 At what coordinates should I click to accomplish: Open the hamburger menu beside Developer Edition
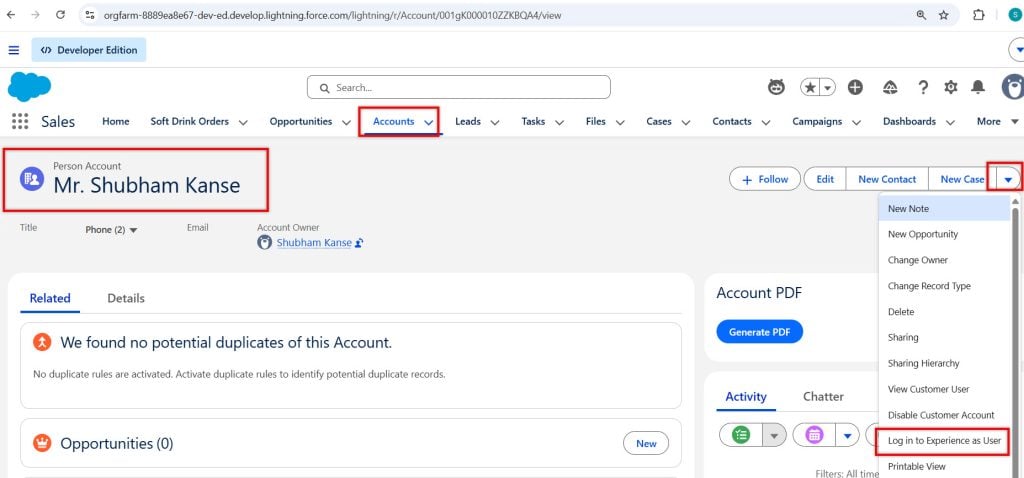tap(14, 50)
